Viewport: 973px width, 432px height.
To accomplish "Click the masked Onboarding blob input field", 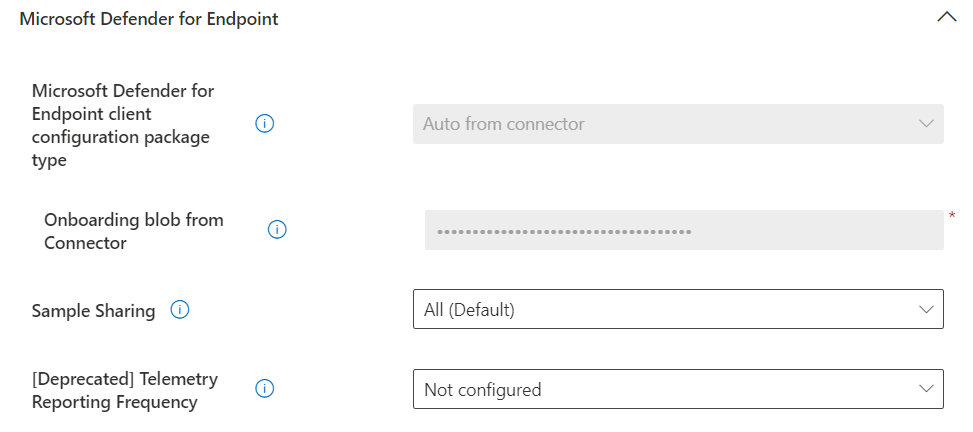I will [x=684, y=230].
